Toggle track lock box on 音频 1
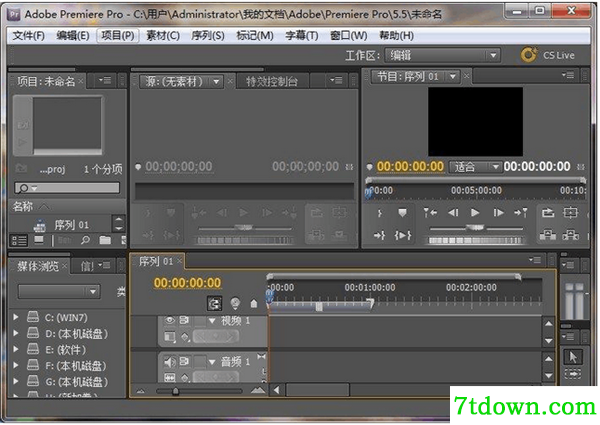This screenshot has width=600, height=425. coord(199,361)
